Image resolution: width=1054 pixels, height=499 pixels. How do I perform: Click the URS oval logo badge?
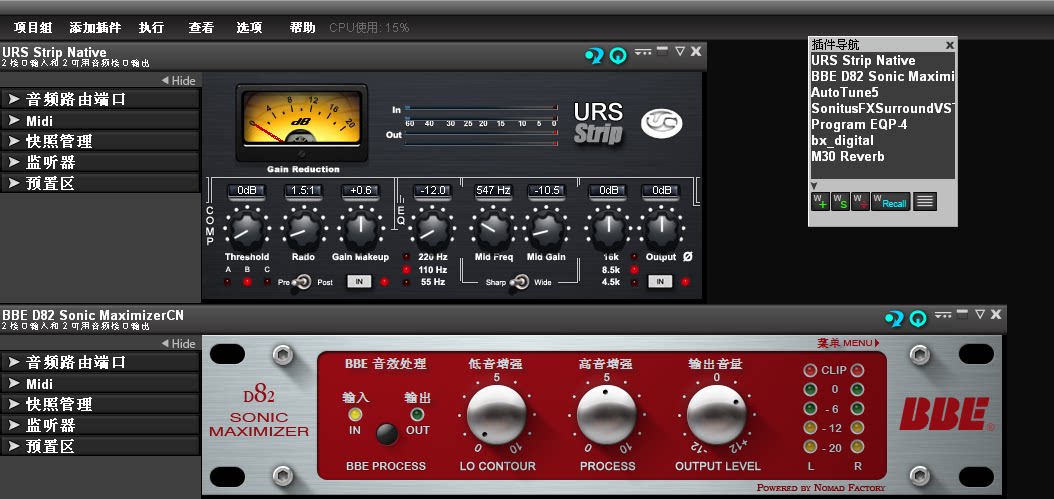[x=661, y=123]
